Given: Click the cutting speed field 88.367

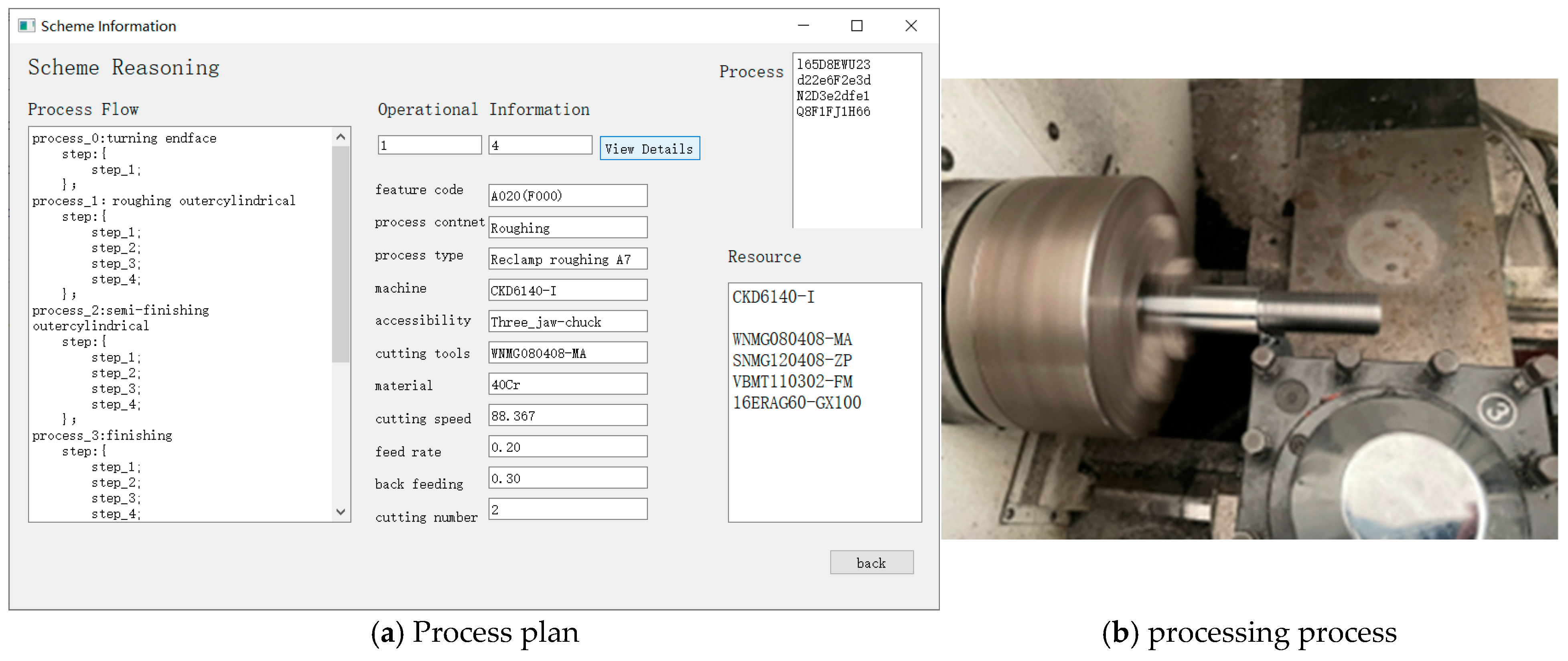Looking at the screenshot, I should pos(567,416).
